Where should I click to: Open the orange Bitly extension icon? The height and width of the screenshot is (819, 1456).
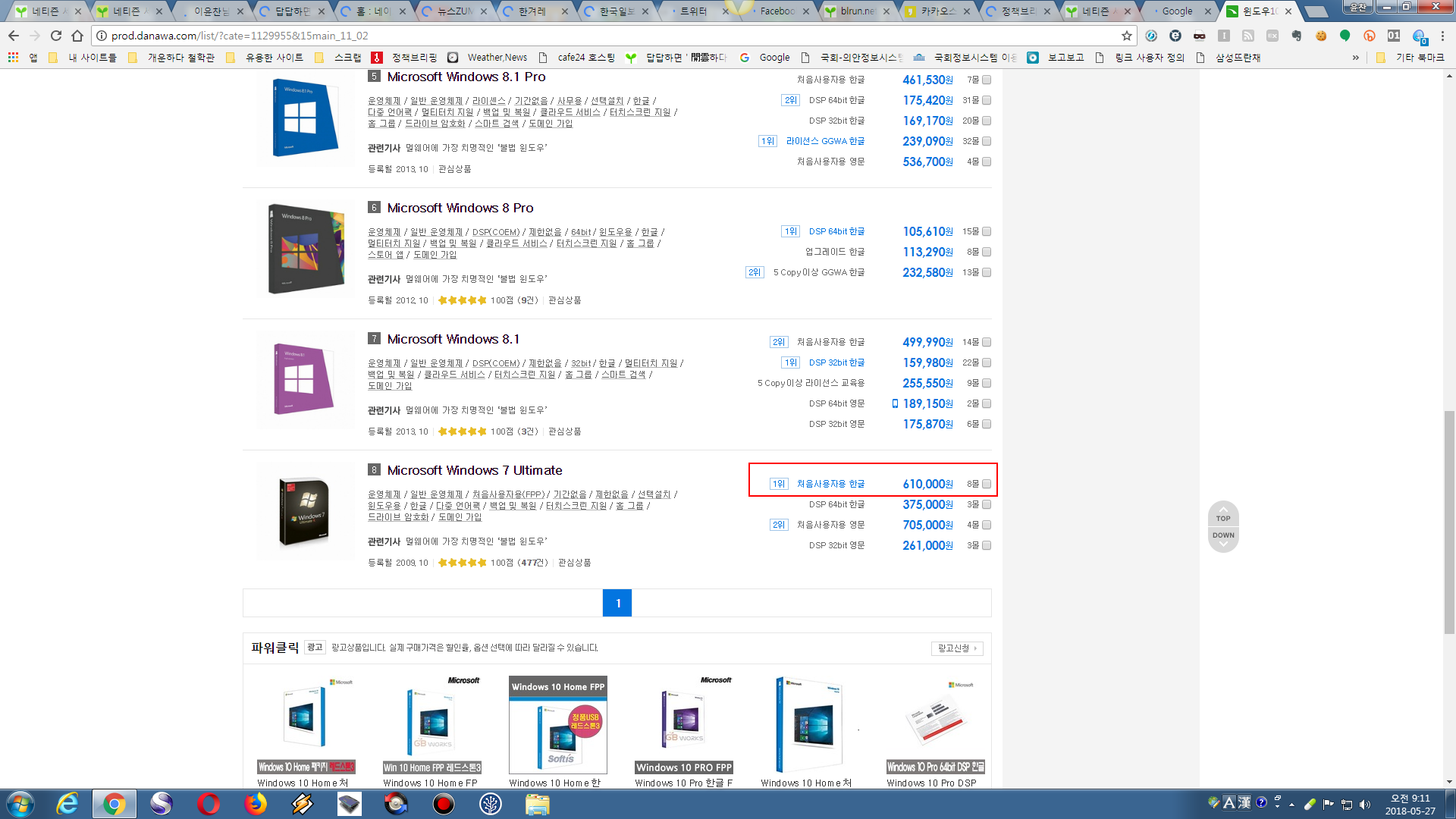point(1370,36)
